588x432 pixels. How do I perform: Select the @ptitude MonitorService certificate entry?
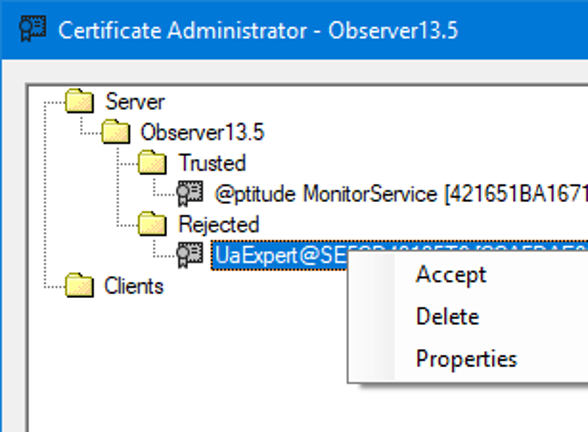[x=401, y=194]
